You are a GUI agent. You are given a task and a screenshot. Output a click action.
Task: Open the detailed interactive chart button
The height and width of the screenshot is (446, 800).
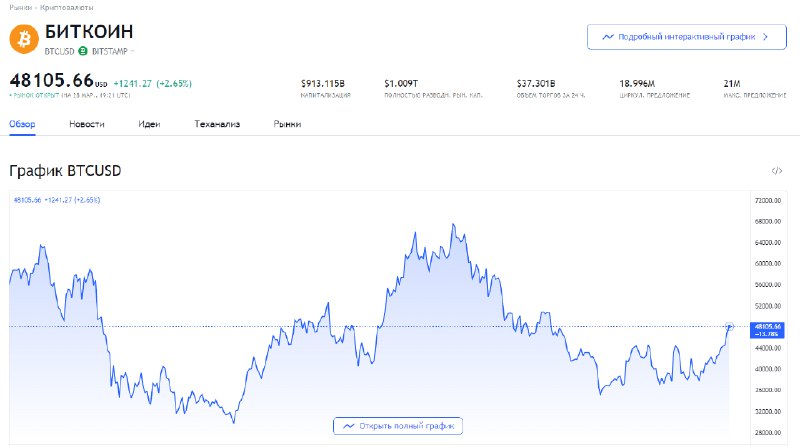687,37
